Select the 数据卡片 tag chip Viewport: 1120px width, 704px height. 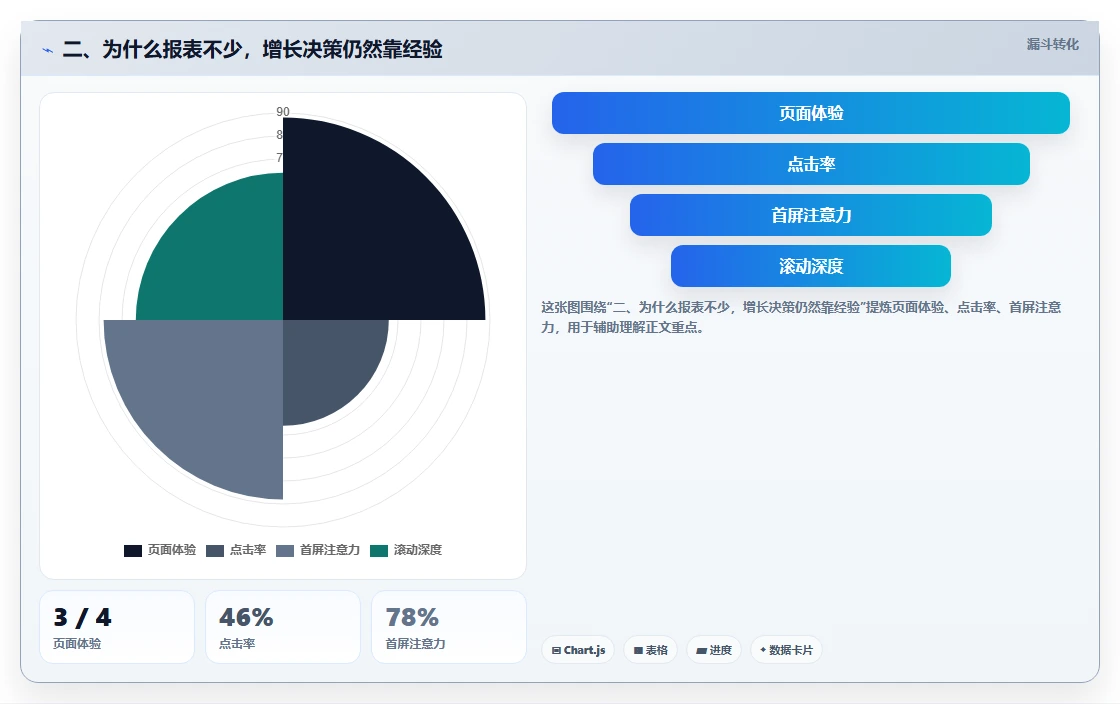pyautogui.click(x=786, y=650)
